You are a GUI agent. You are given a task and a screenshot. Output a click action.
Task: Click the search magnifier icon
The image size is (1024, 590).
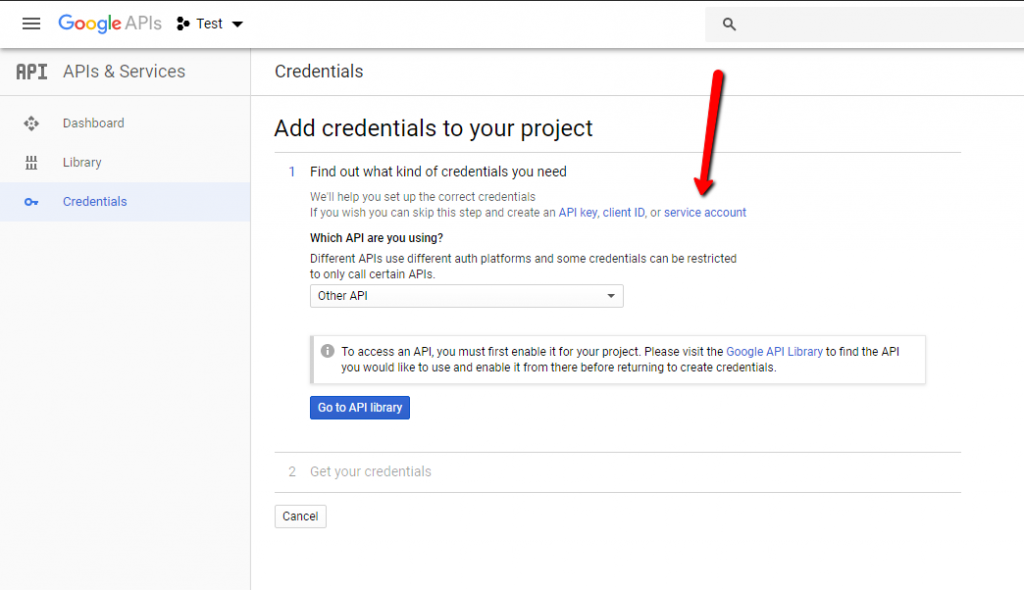[729, 23]
